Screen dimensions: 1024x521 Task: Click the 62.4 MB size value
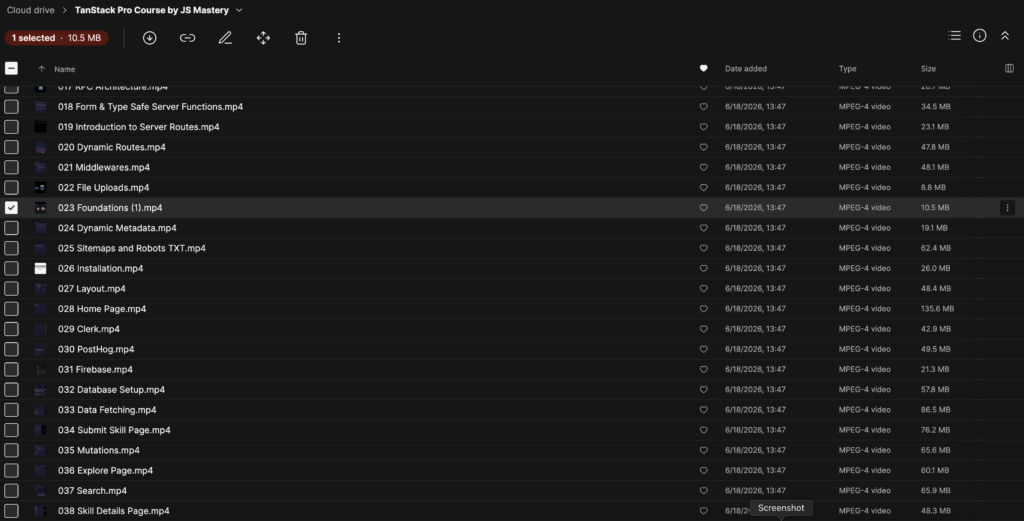(936, 248)
